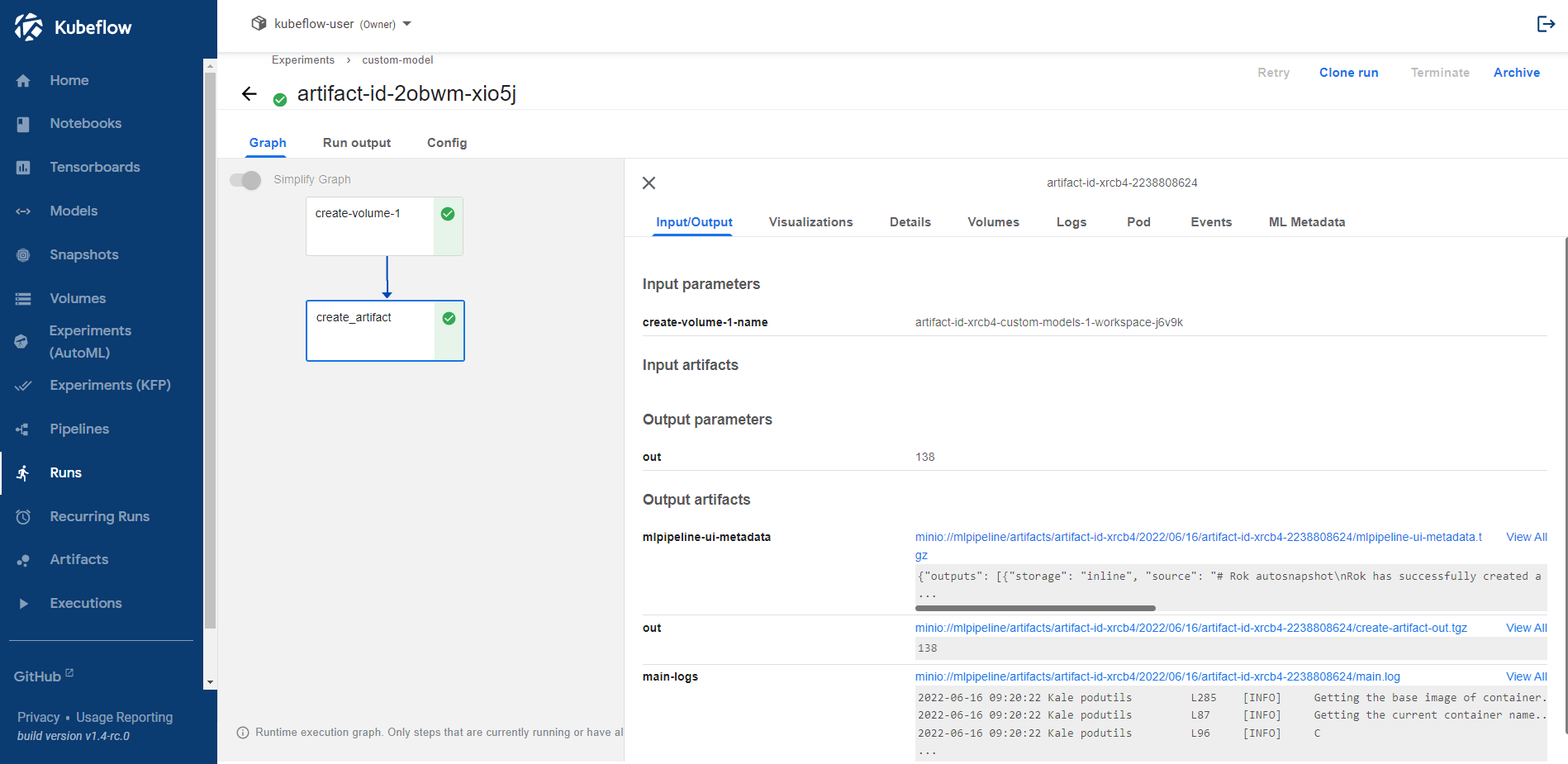Select the Input/Output tab

(694, 222)
